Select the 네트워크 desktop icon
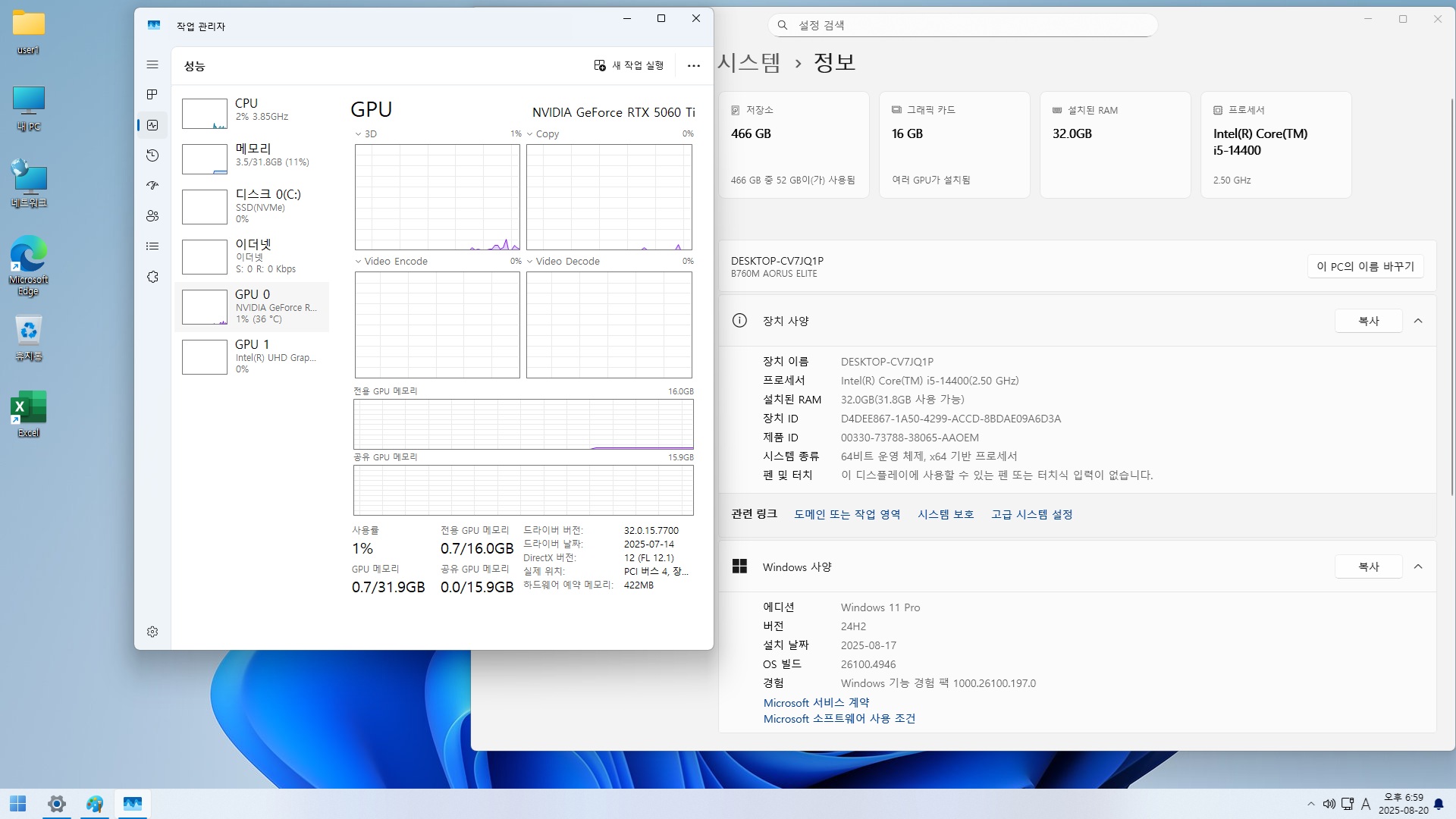 point(29,184)
